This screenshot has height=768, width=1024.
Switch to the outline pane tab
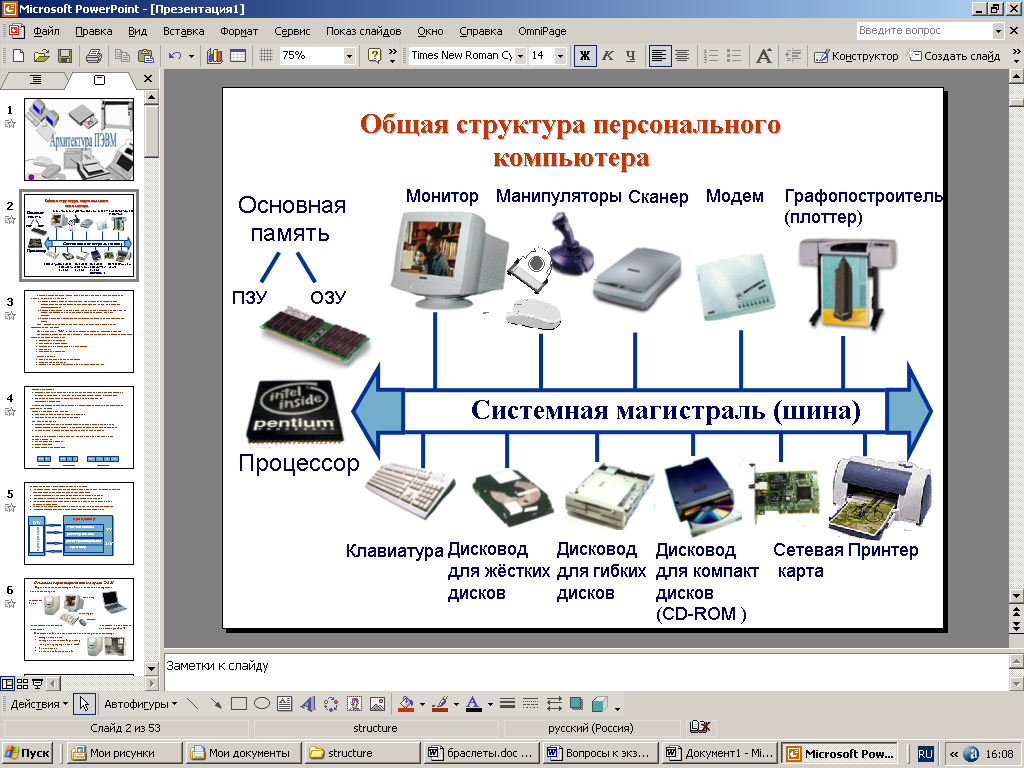click(35, 80)
